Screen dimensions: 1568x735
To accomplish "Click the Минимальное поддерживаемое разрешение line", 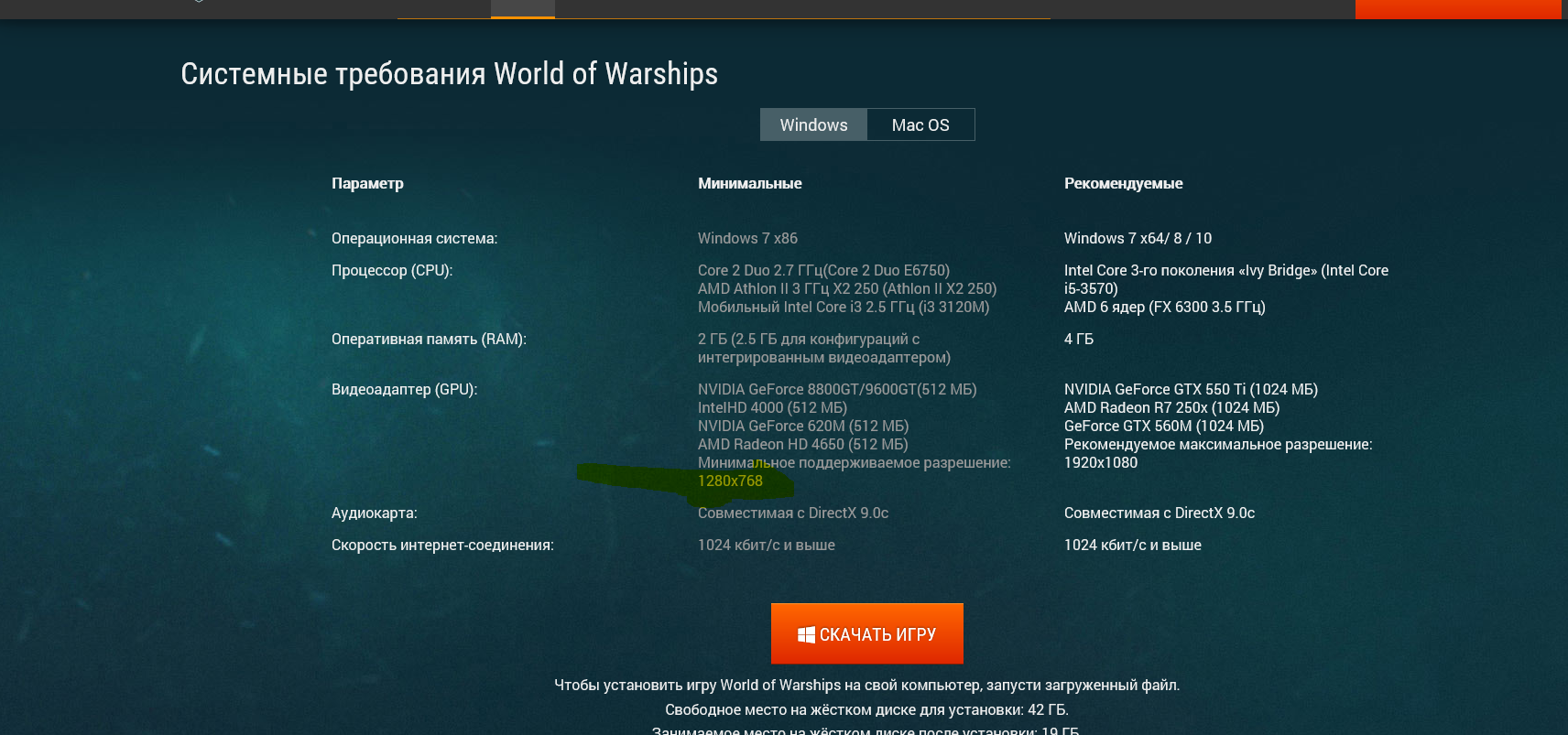I will (x=855, y=462).
